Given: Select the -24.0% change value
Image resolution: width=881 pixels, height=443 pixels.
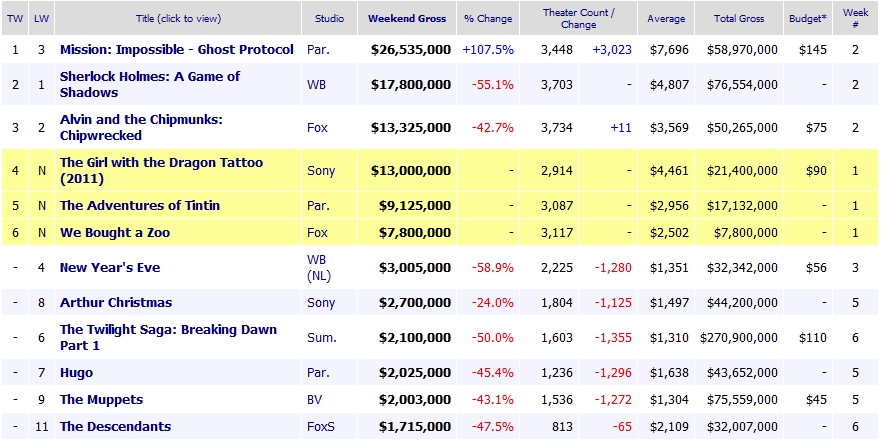Looking at the screenshot, I should (x=492, y=302).
